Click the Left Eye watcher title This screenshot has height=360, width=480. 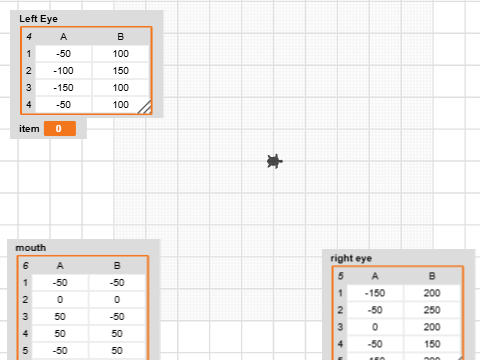(38, 19)
